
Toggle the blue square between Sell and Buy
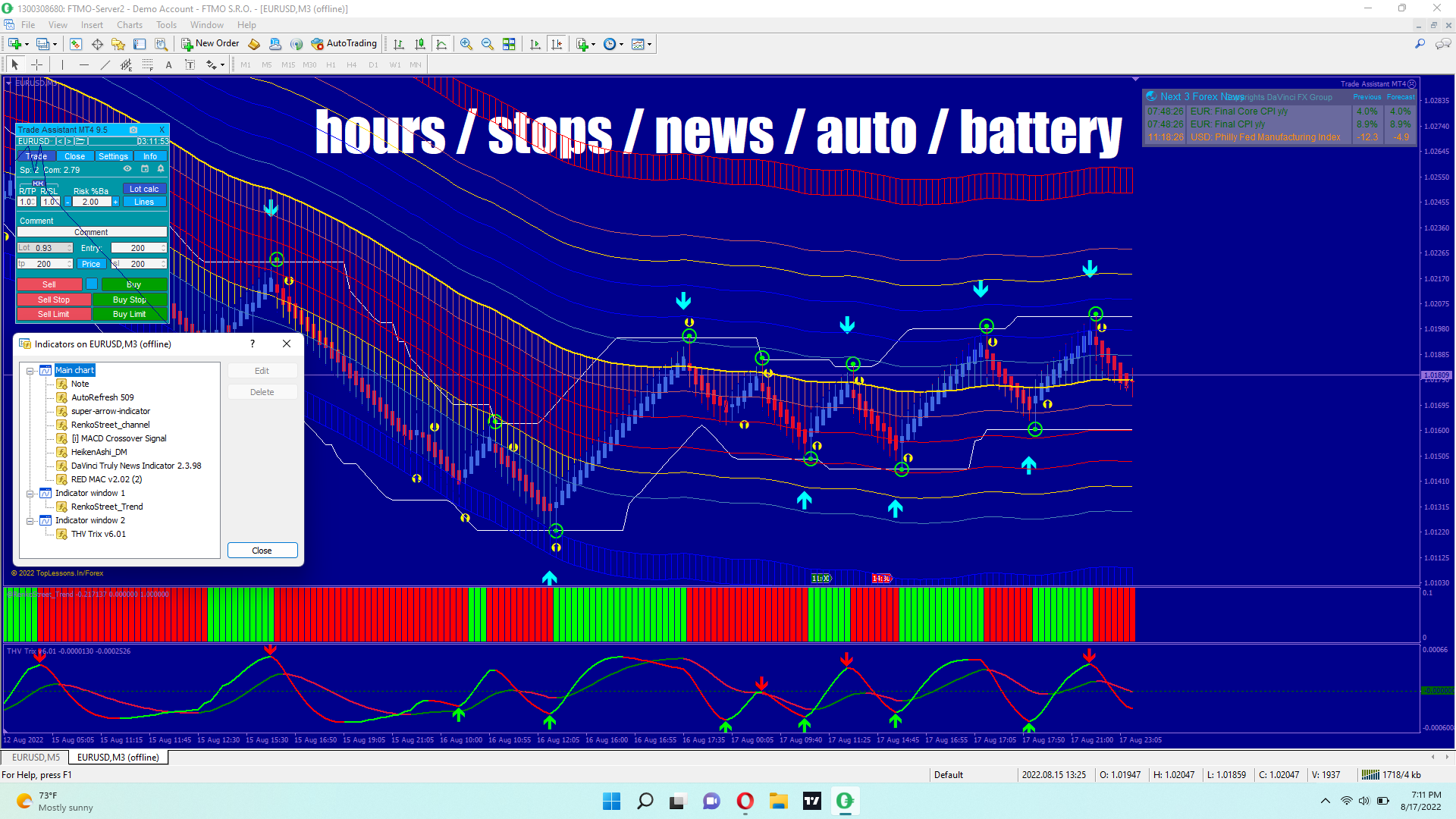[92, 284]
